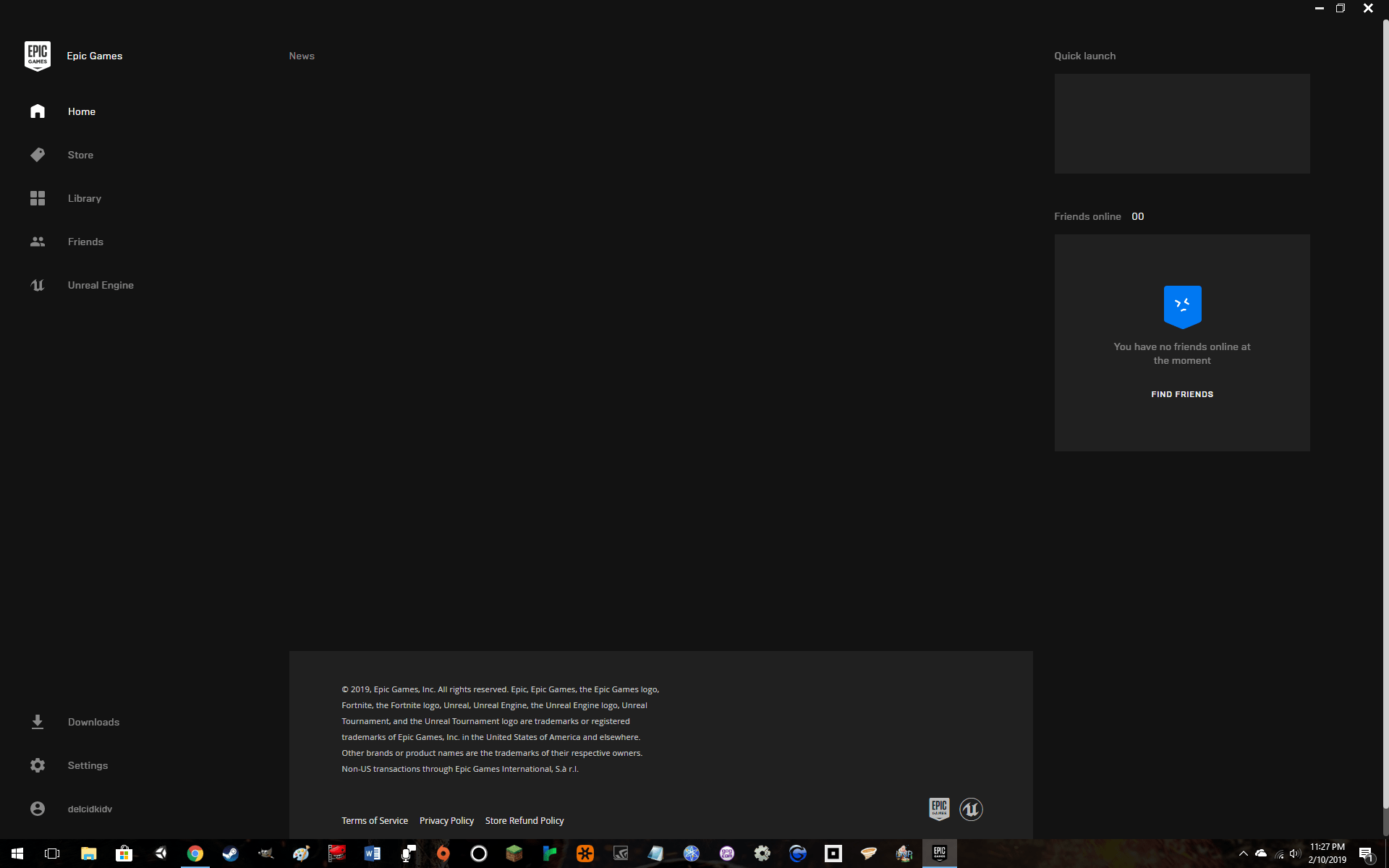This screenshot has height=868, width=1389.
Task: Open Steam from the taskbar
Action: tap(230, 854)
